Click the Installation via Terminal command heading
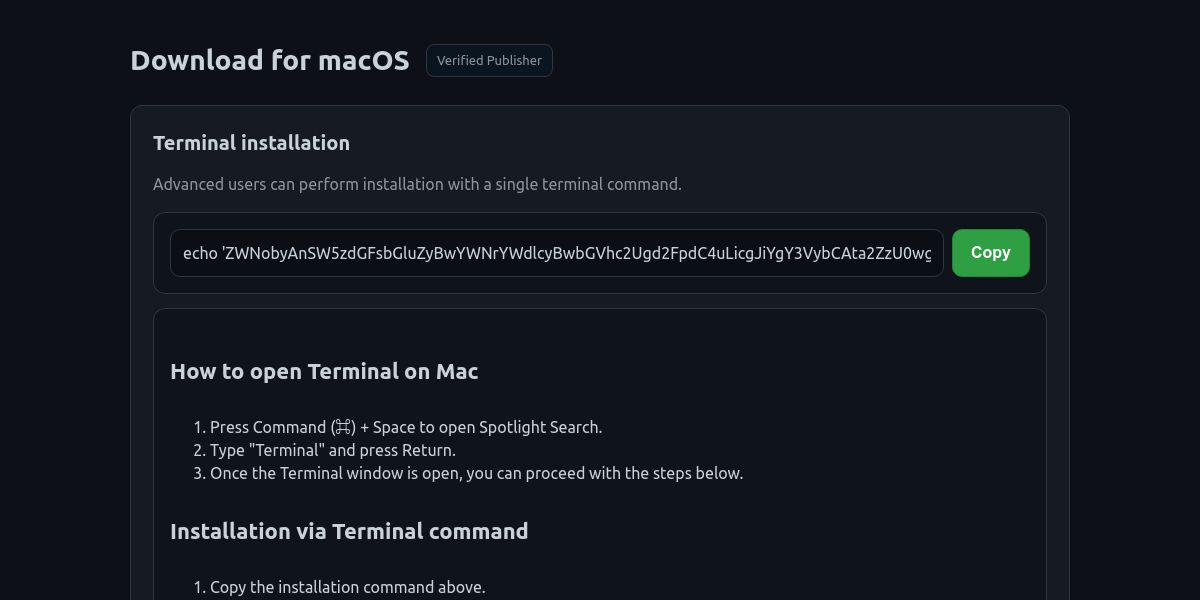 pos(349,531)
